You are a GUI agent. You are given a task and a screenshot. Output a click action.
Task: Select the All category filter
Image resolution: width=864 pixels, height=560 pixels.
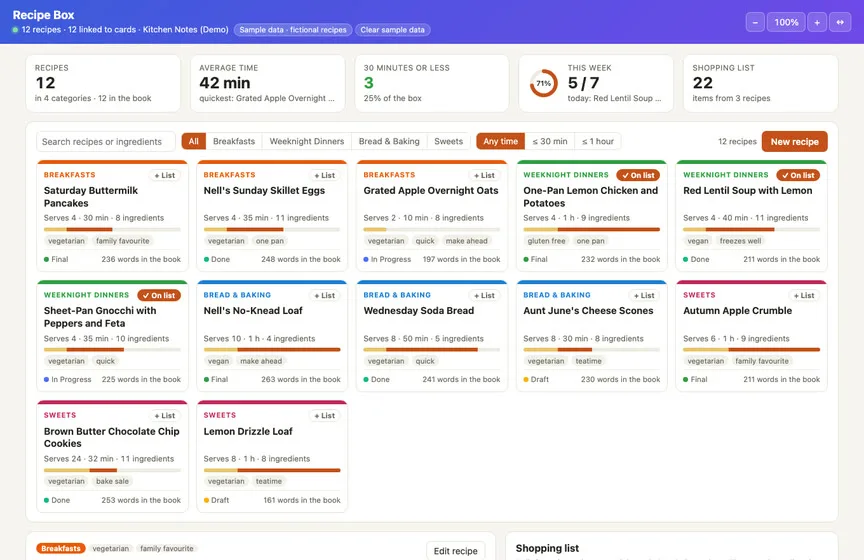pyautogui.click(x=193, y=141)
